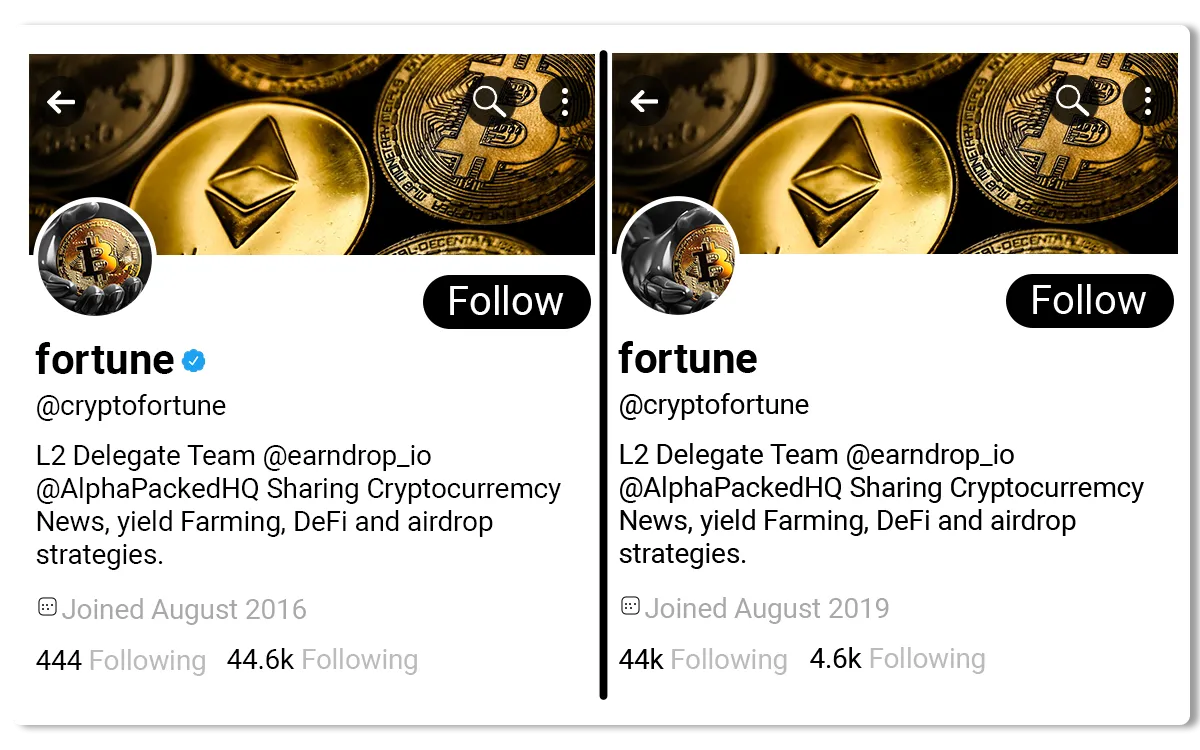Open the right profile's Bitcoin avatar
The height and width of the screenshot is (750, 1200).
coord(678,257)
